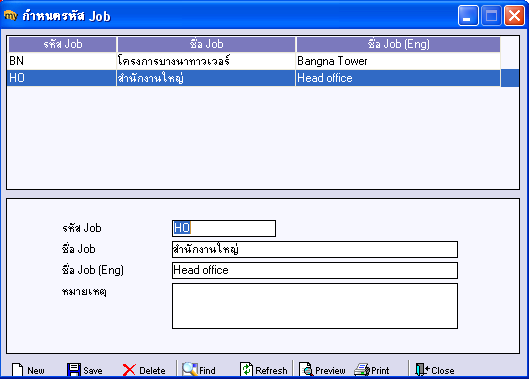Select the สำนักงานใหญ่ cell in the table
The height and width of the screenshot is (379, 529).
tap(206, 78)
